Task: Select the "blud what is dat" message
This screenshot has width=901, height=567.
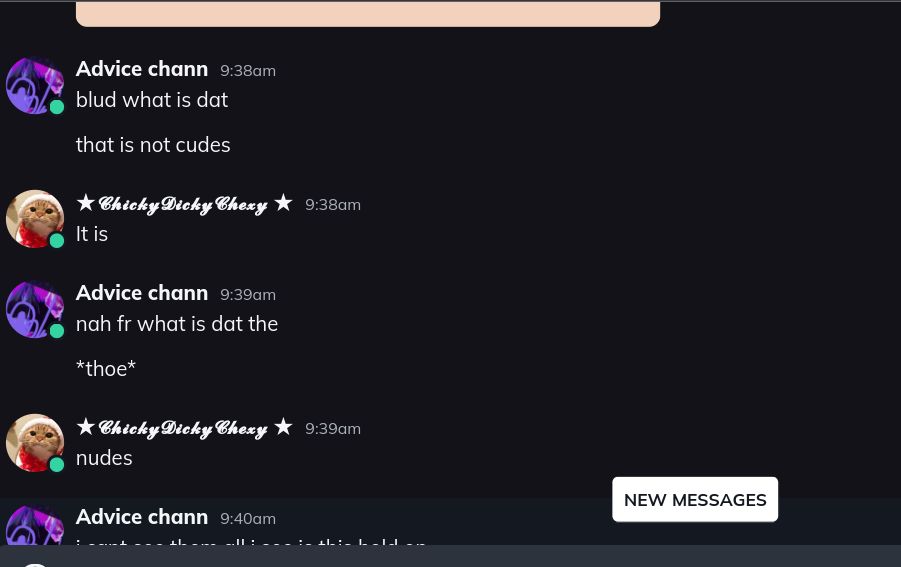Action: click(152, 100)
